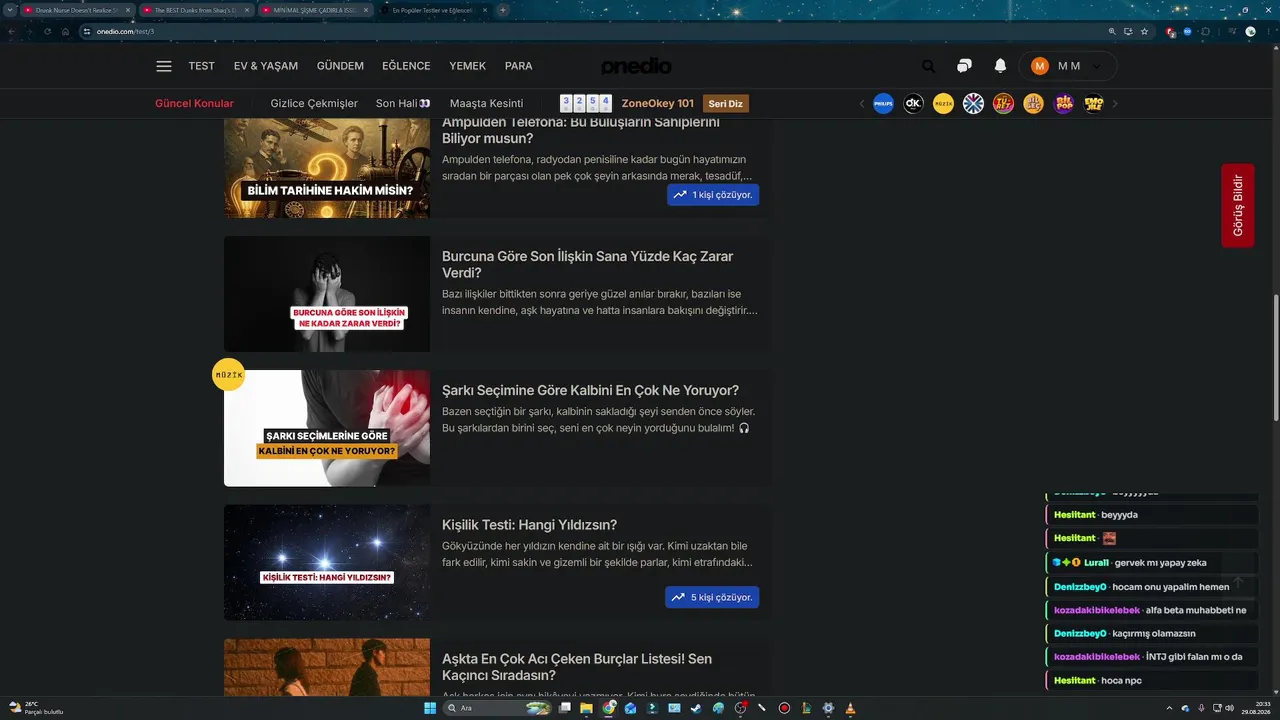Select the yellow Müzik channel circle in header
This screenshot has height=720, width=1280.
tap(943, 103)
